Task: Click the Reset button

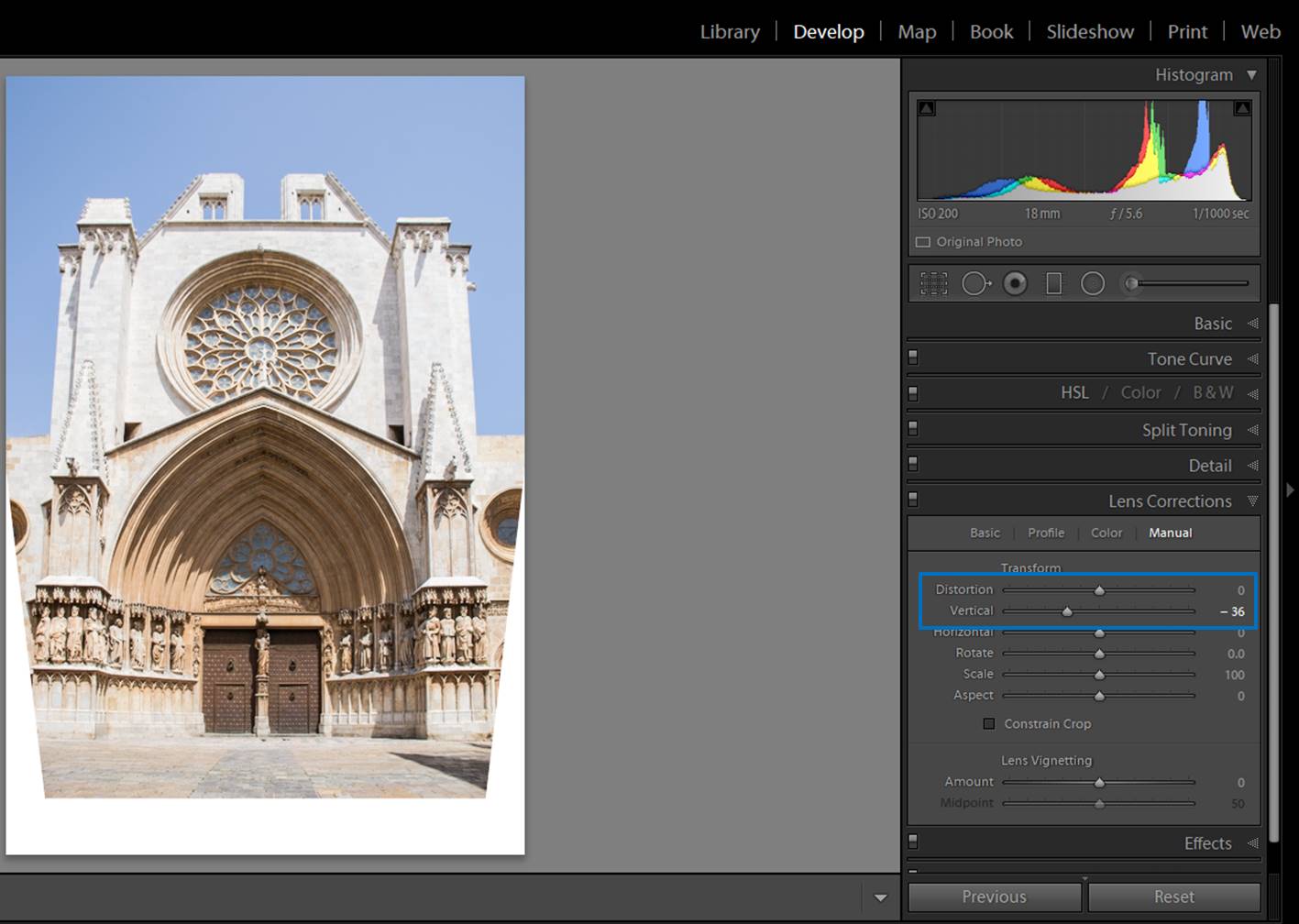Action: [1174, 896]
